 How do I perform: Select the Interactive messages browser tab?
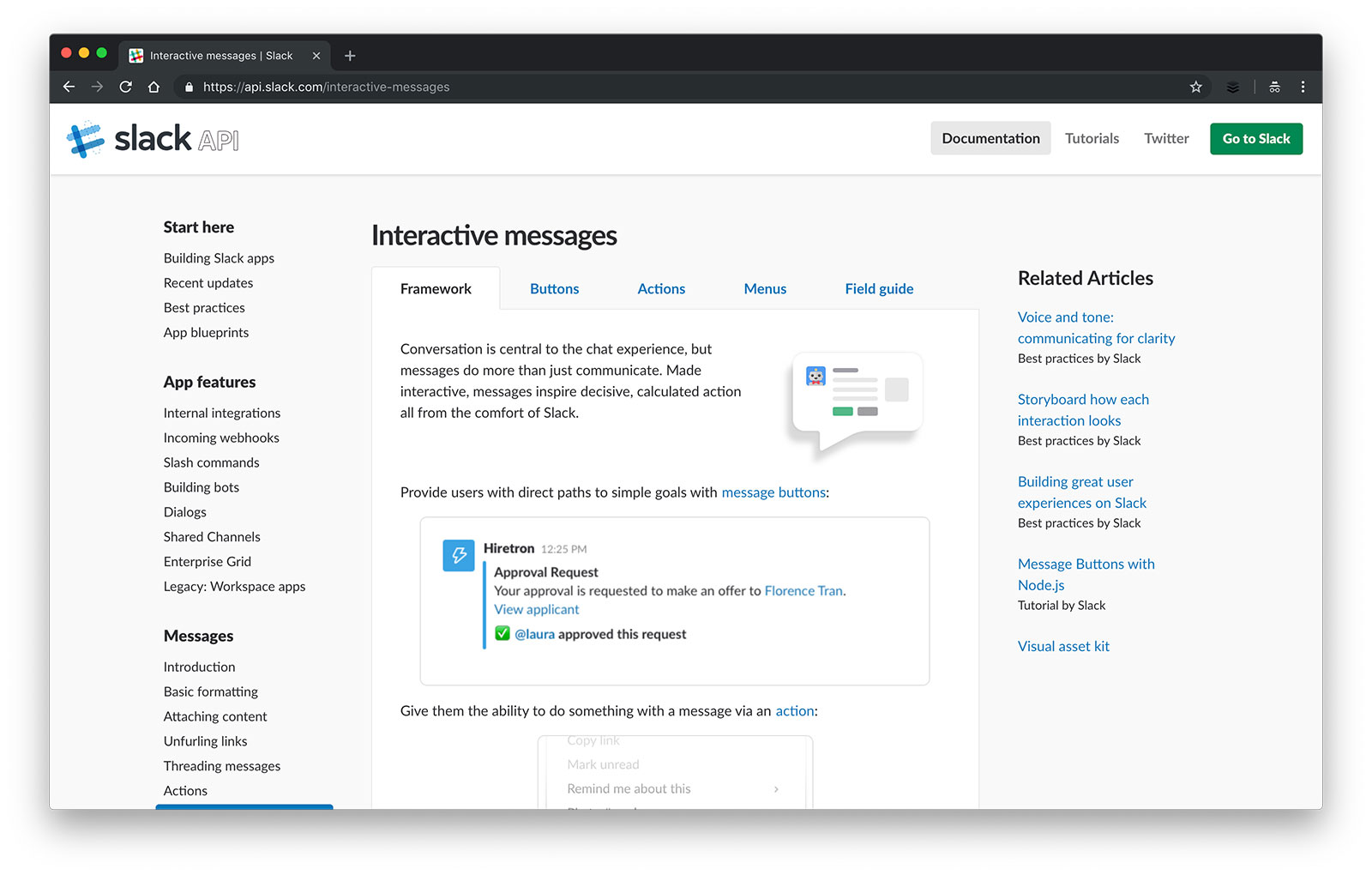pyautogui.click(x=225, y=56)
